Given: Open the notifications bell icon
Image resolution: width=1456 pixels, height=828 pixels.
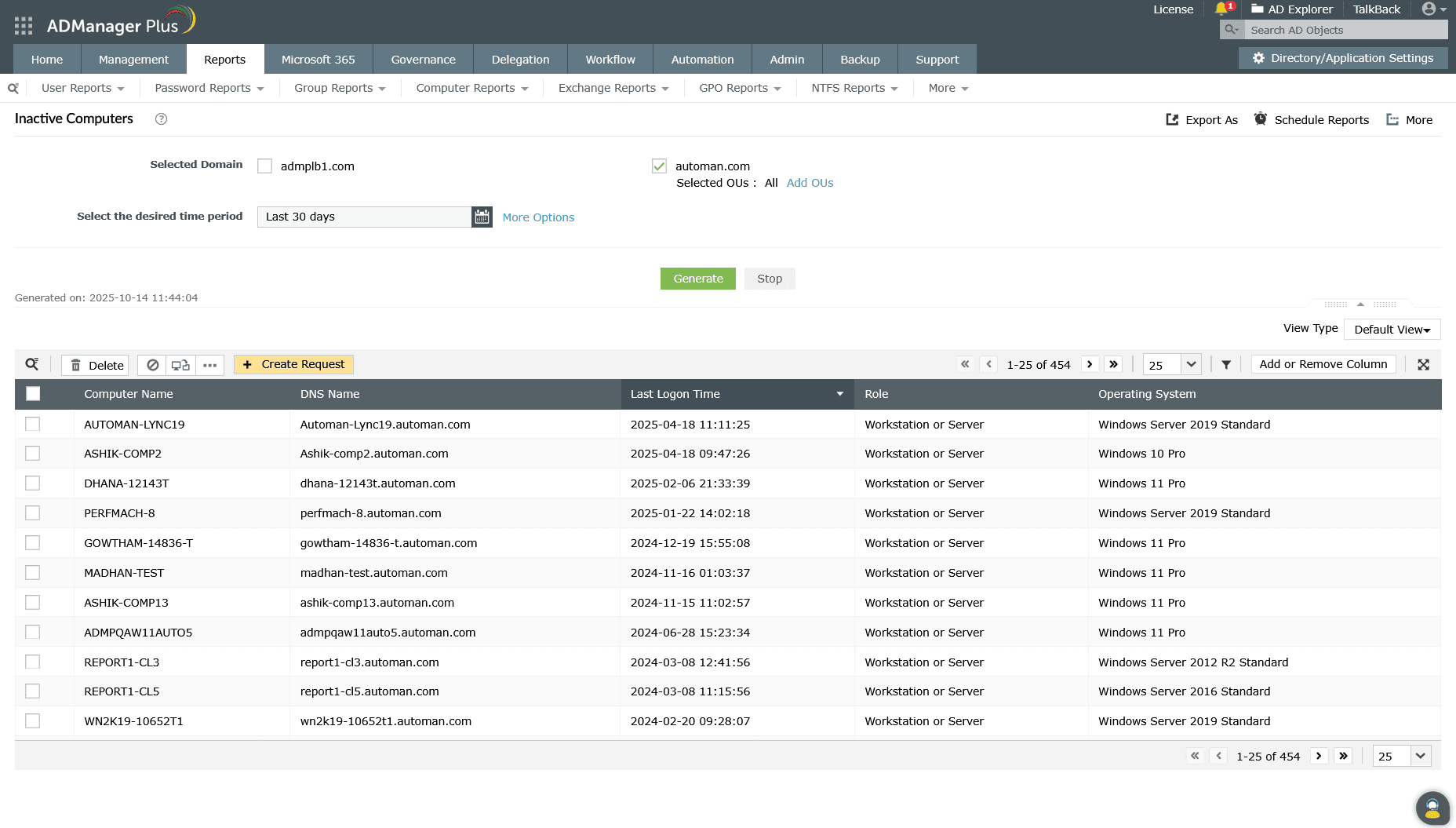Looking at the screenshot, I should (x=1223, y=9).
